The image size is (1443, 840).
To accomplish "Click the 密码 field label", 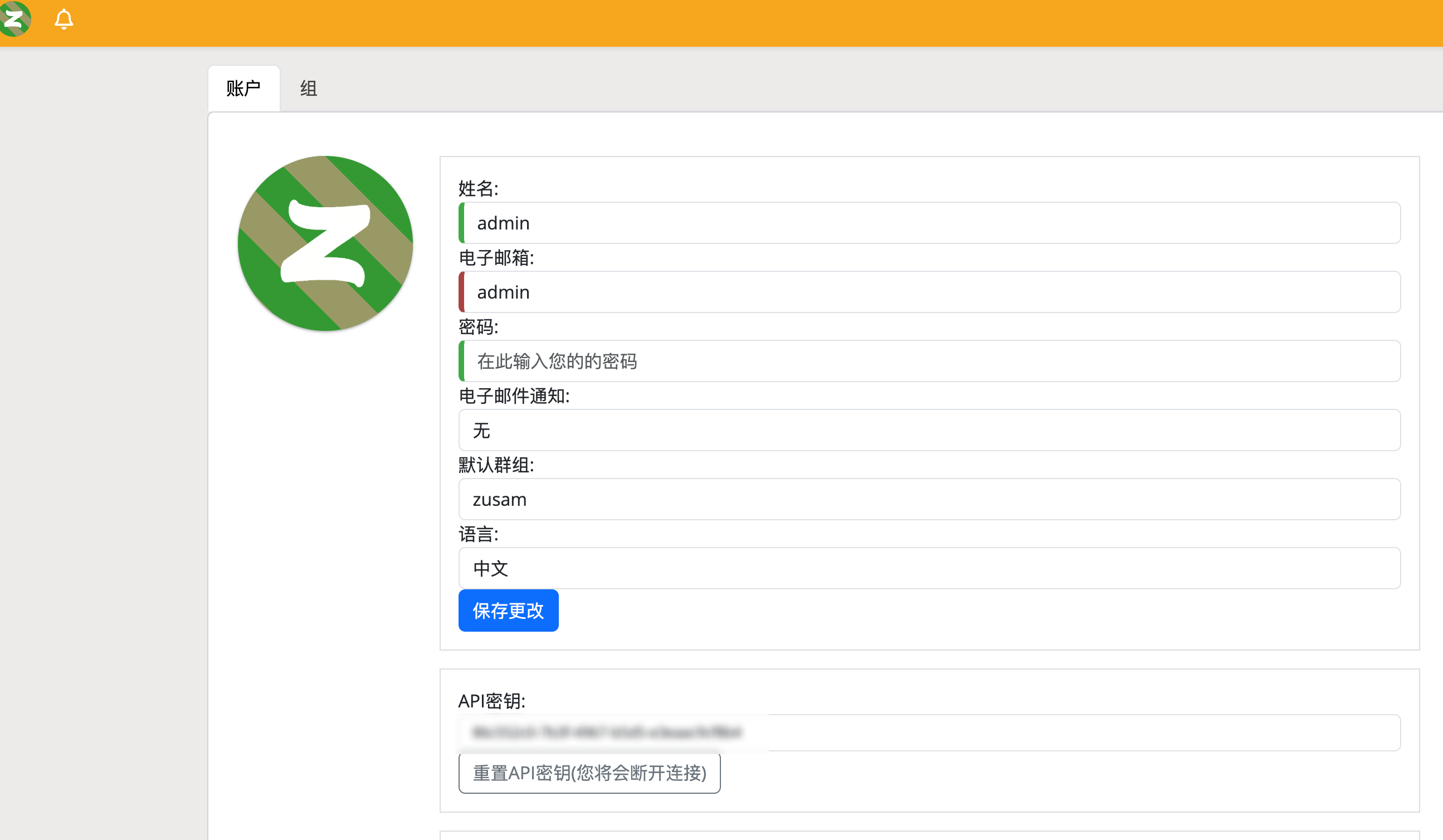I will (479, 327).
